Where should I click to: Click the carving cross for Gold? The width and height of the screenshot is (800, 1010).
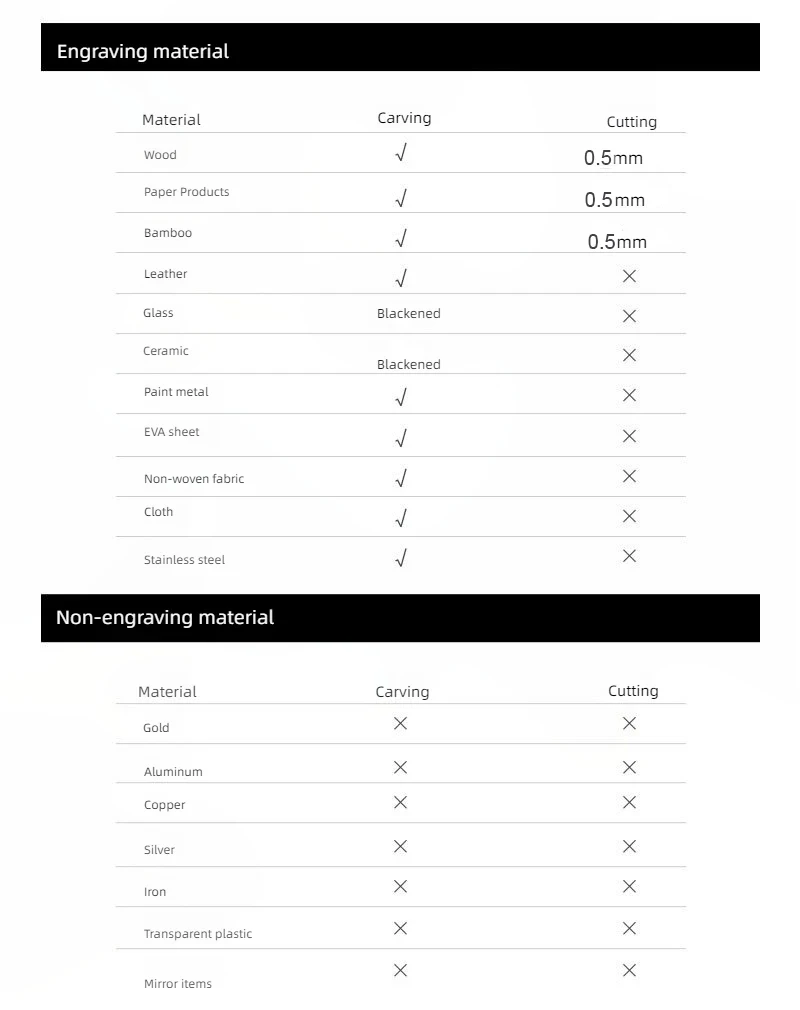tap(400, 723)
